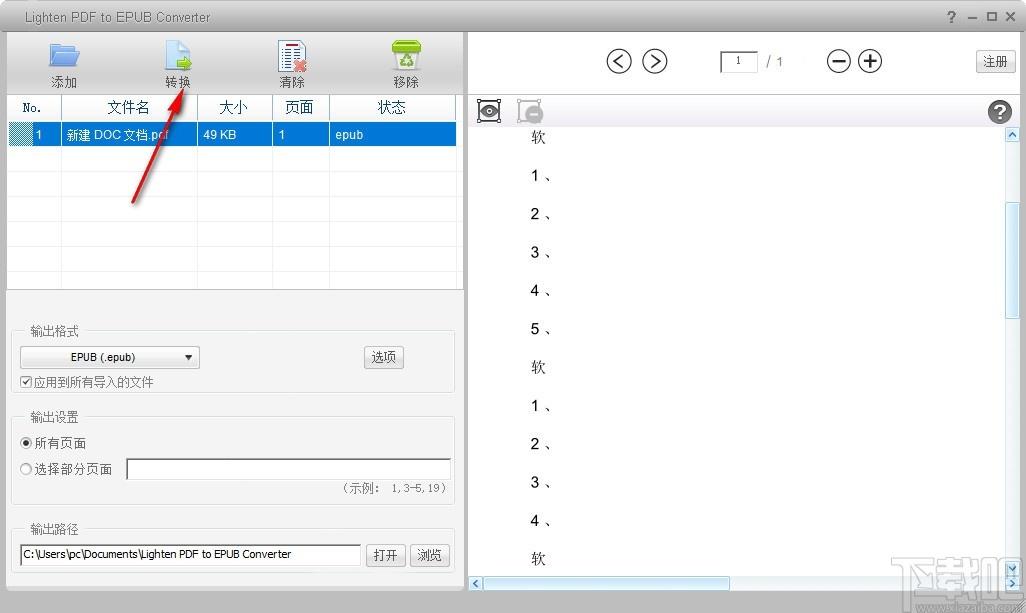Open the 选项 options button
Screen dimensions: 1026x613
coord(383,357)
